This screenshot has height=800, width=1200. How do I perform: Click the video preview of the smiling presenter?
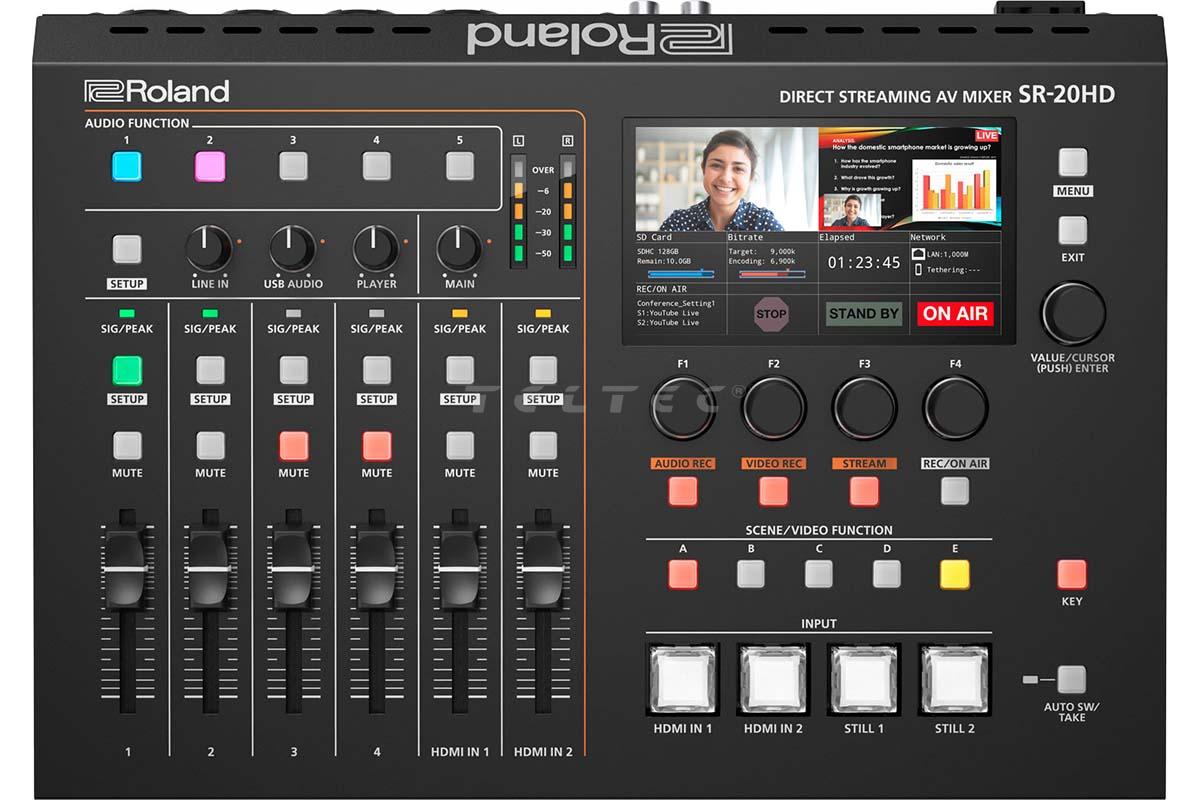[726, 179]
